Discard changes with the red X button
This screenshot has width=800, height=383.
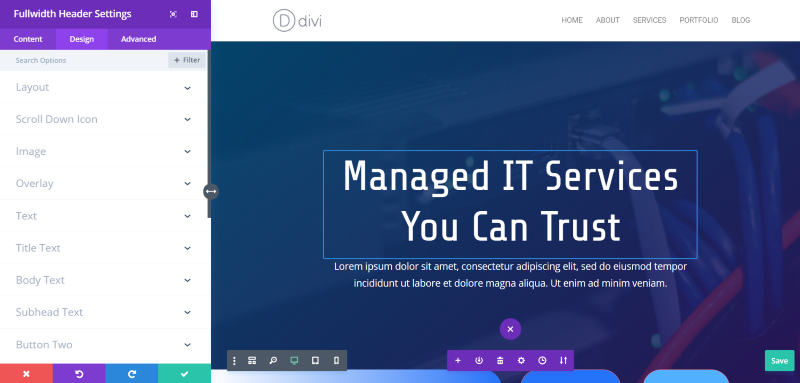26,374
